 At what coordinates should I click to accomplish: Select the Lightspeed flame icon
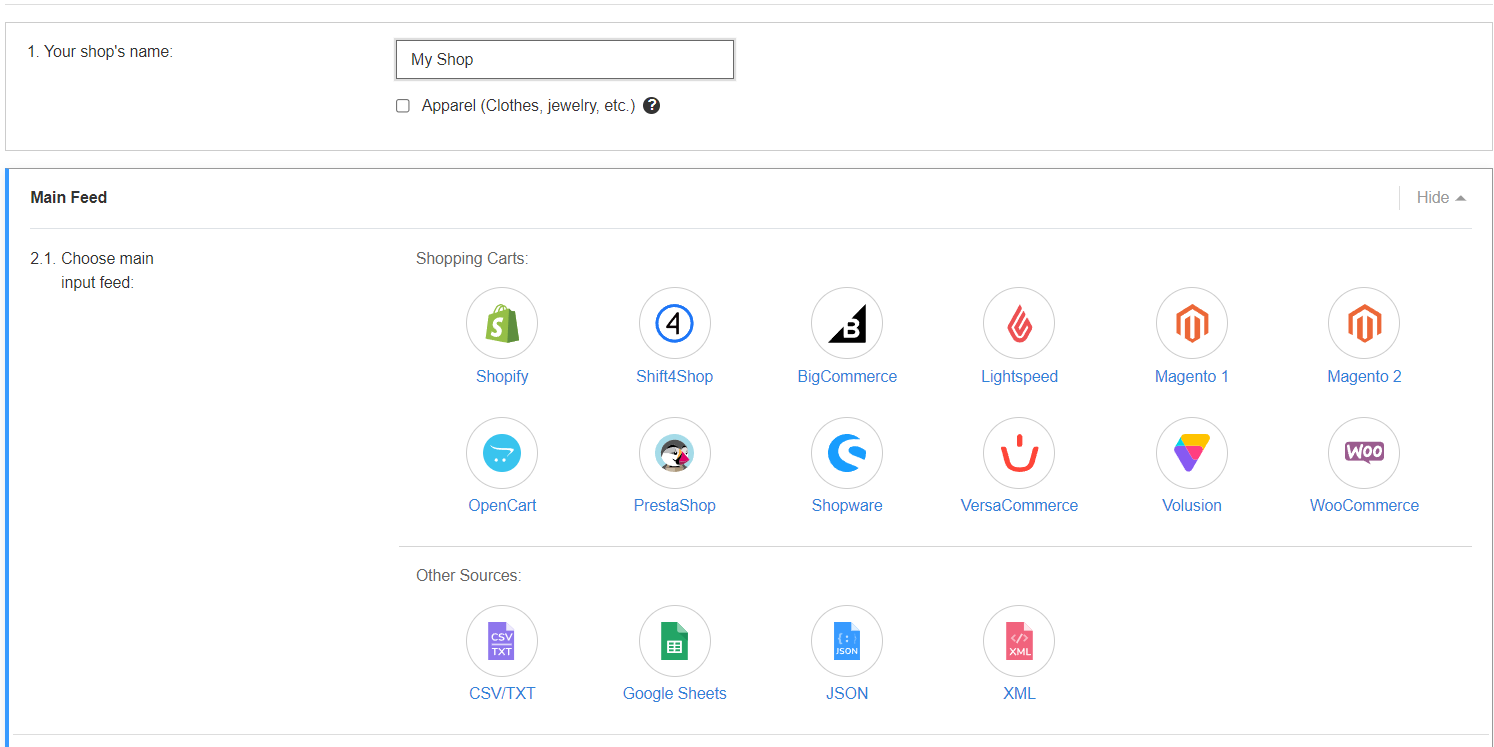1019,323
